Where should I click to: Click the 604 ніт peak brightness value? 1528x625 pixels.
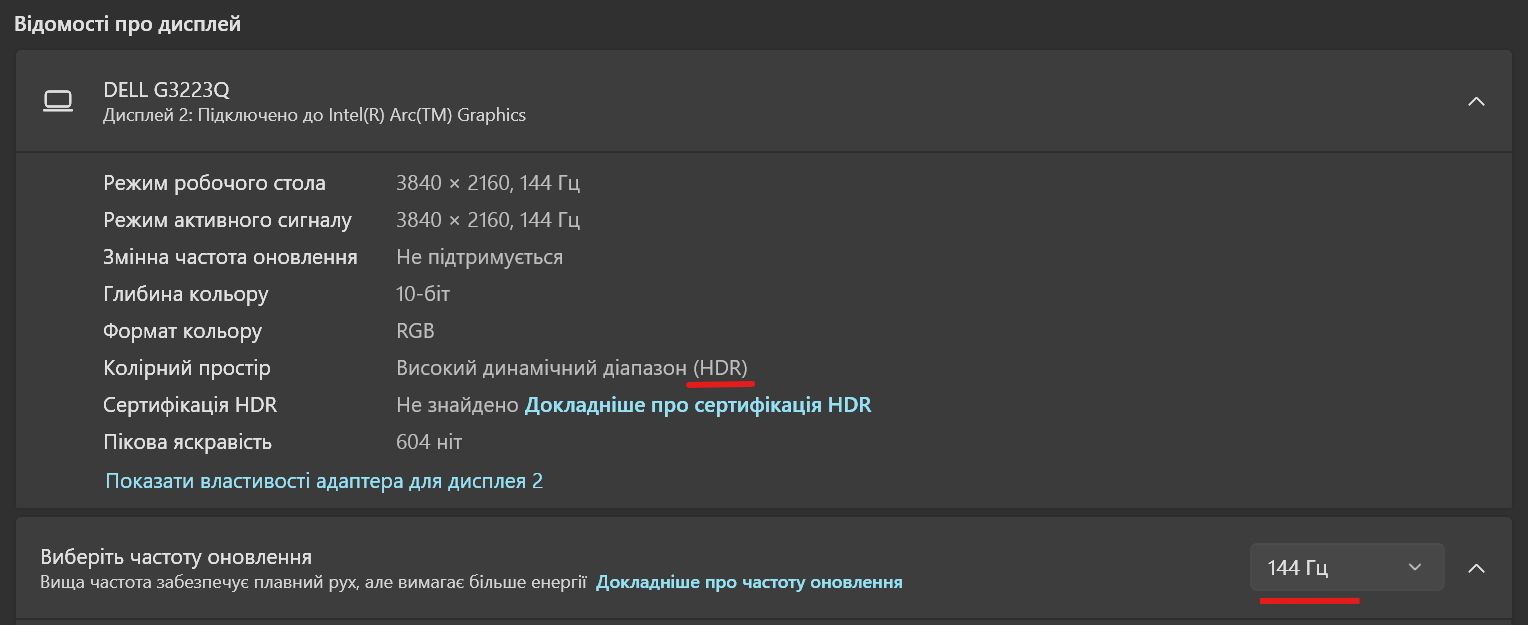pos(429,442)
